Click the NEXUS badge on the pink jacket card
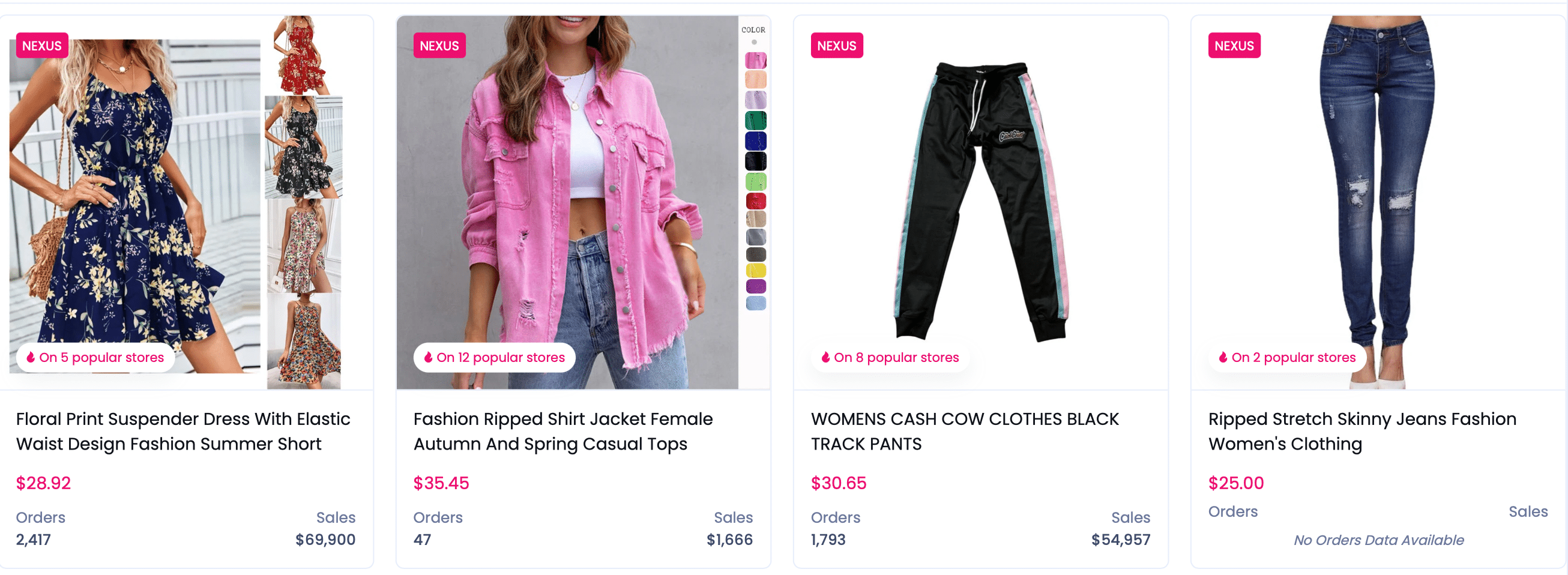The width and height of the screenshot is (1568, 575). pyautogui.click(x=439, y=45)
